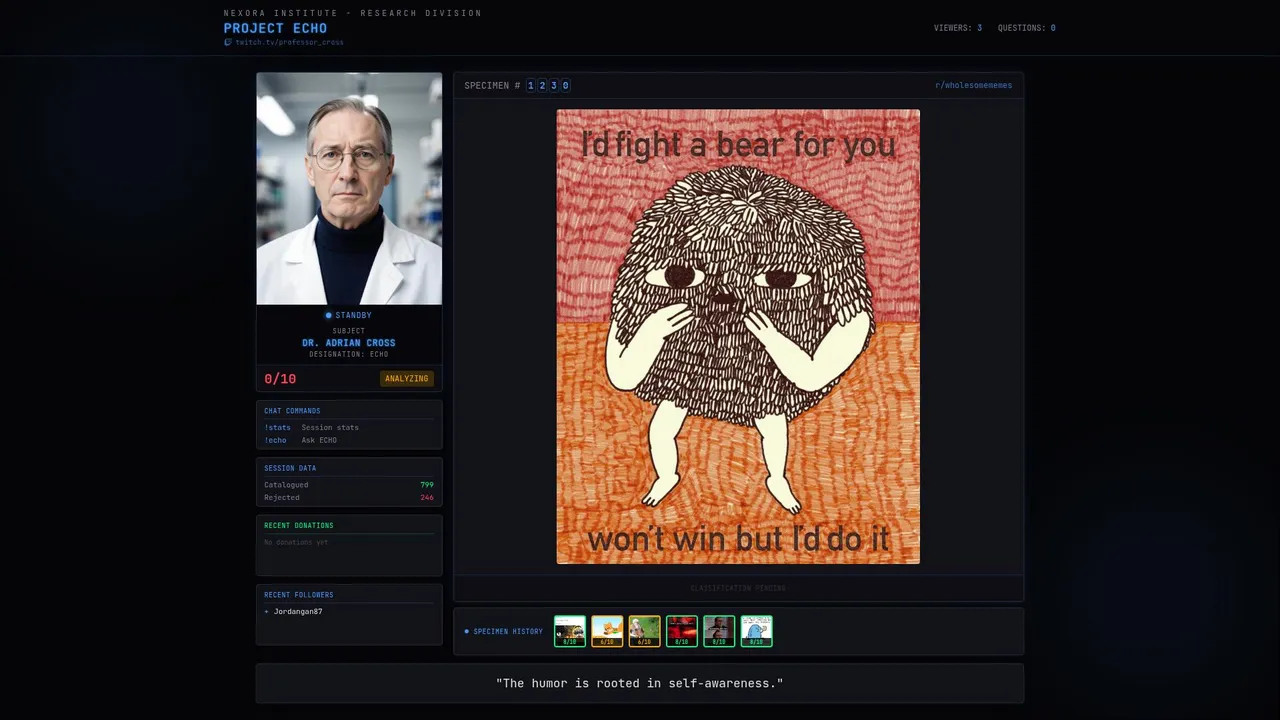1280x720 pixels.
Task: Select the dark red history thumbnail
Action: pyautogui.click(x=682, y=631)
